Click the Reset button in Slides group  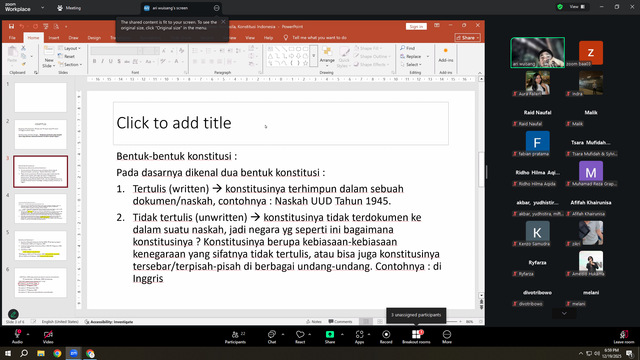(x=67, y=56)
